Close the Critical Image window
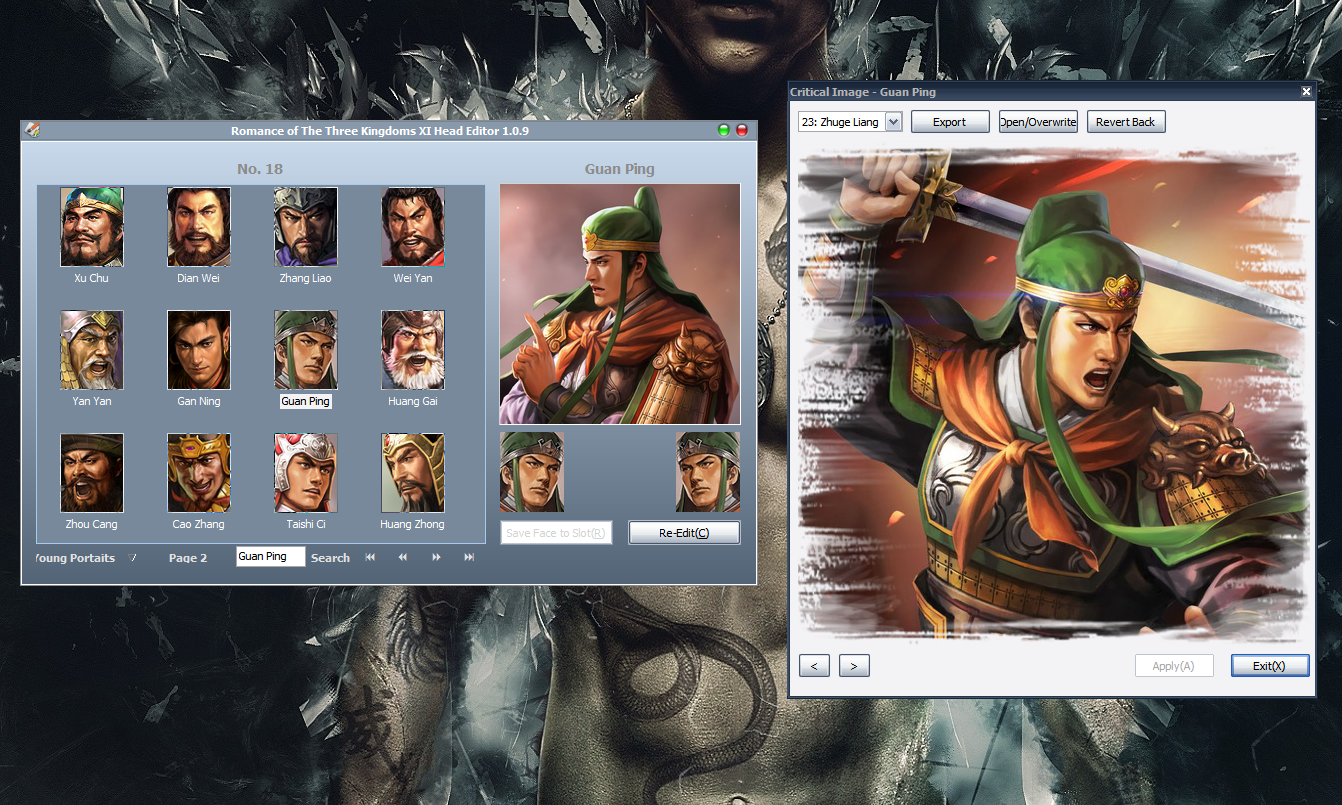The width and height of the screenshot is (1342, 805). pos(1306,92)
